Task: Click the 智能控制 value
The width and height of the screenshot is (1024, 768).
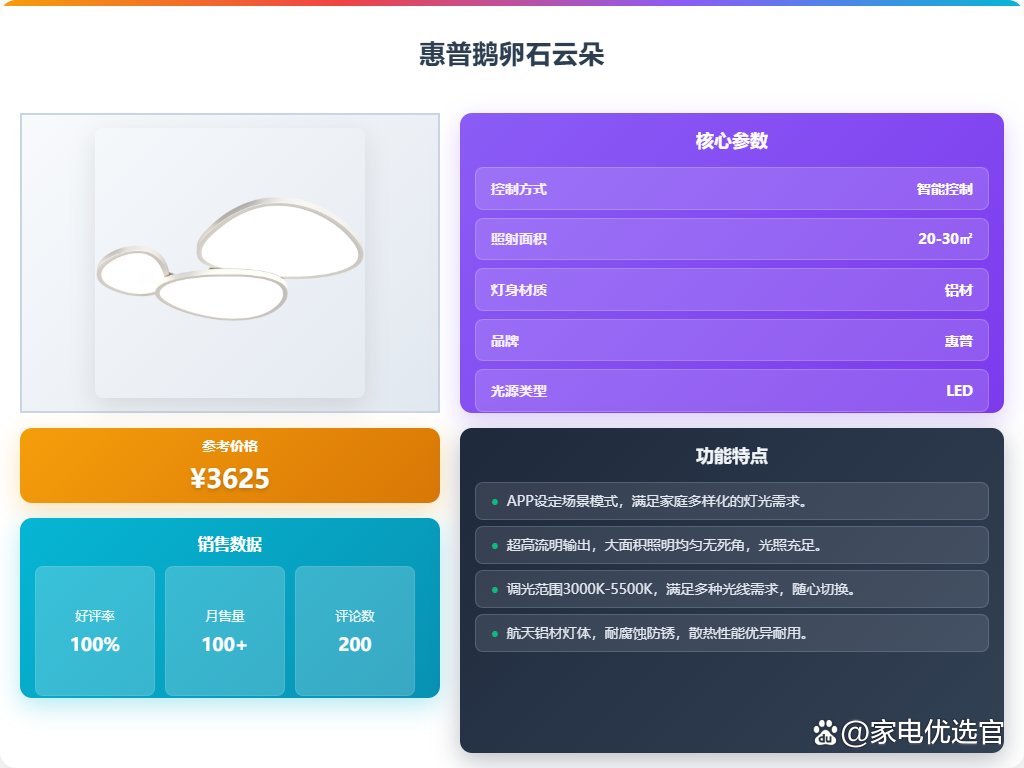Action: [944, 189]
